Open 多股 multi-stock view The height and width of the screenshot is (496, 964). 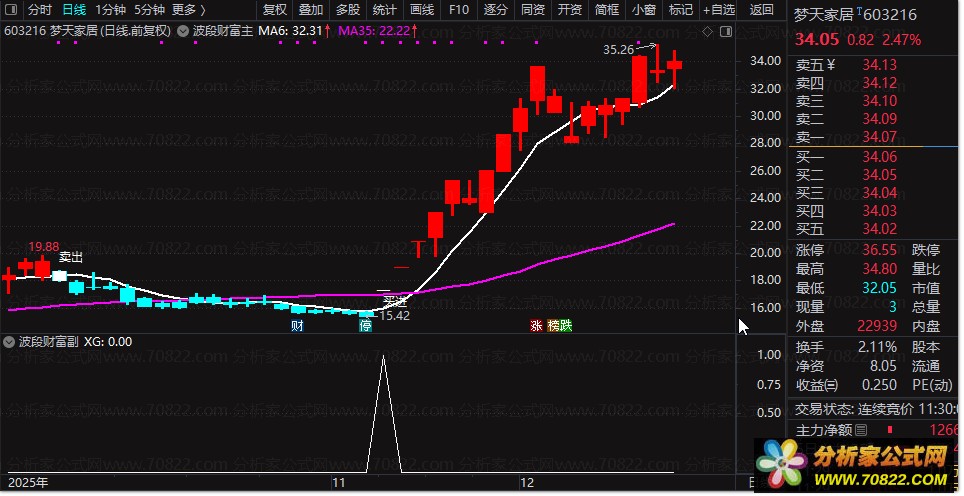click(348, 10)
